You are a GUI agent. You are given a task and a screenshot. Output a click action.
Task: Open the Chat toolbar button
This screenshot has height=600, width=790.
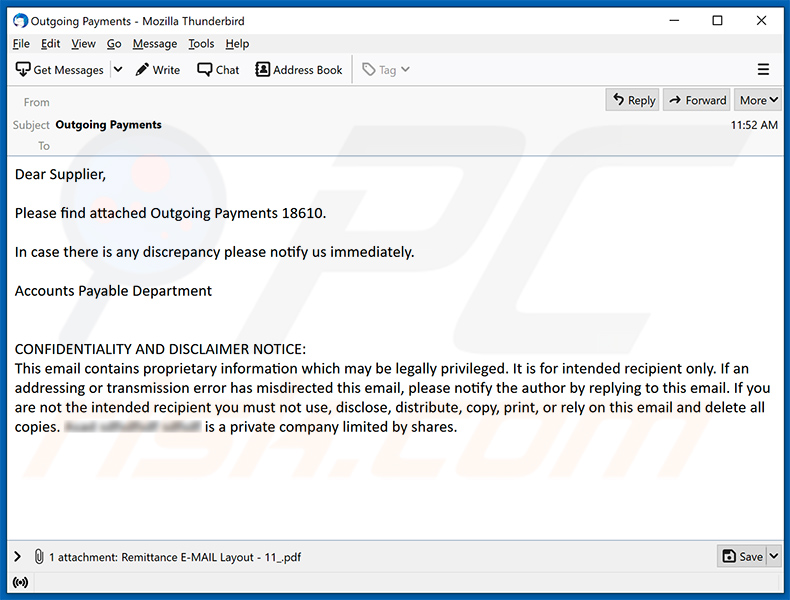tap(218, 70)
